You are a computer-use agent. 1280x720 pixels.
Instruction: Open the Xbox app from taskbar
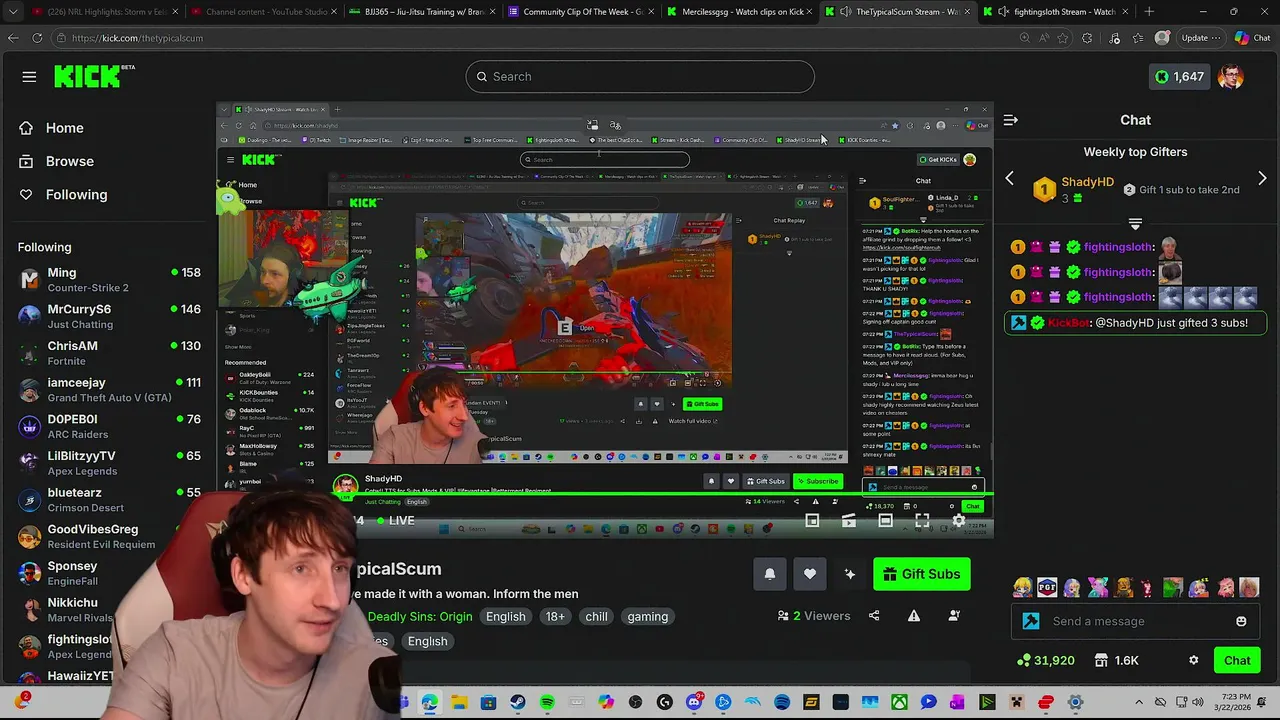(899, 703)
